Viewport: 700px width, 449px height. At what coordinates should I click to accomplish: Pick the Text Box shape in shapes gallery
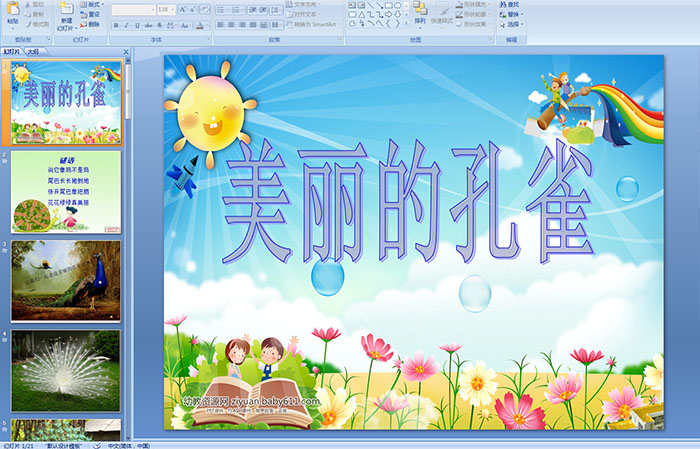[x=352, y=5]
